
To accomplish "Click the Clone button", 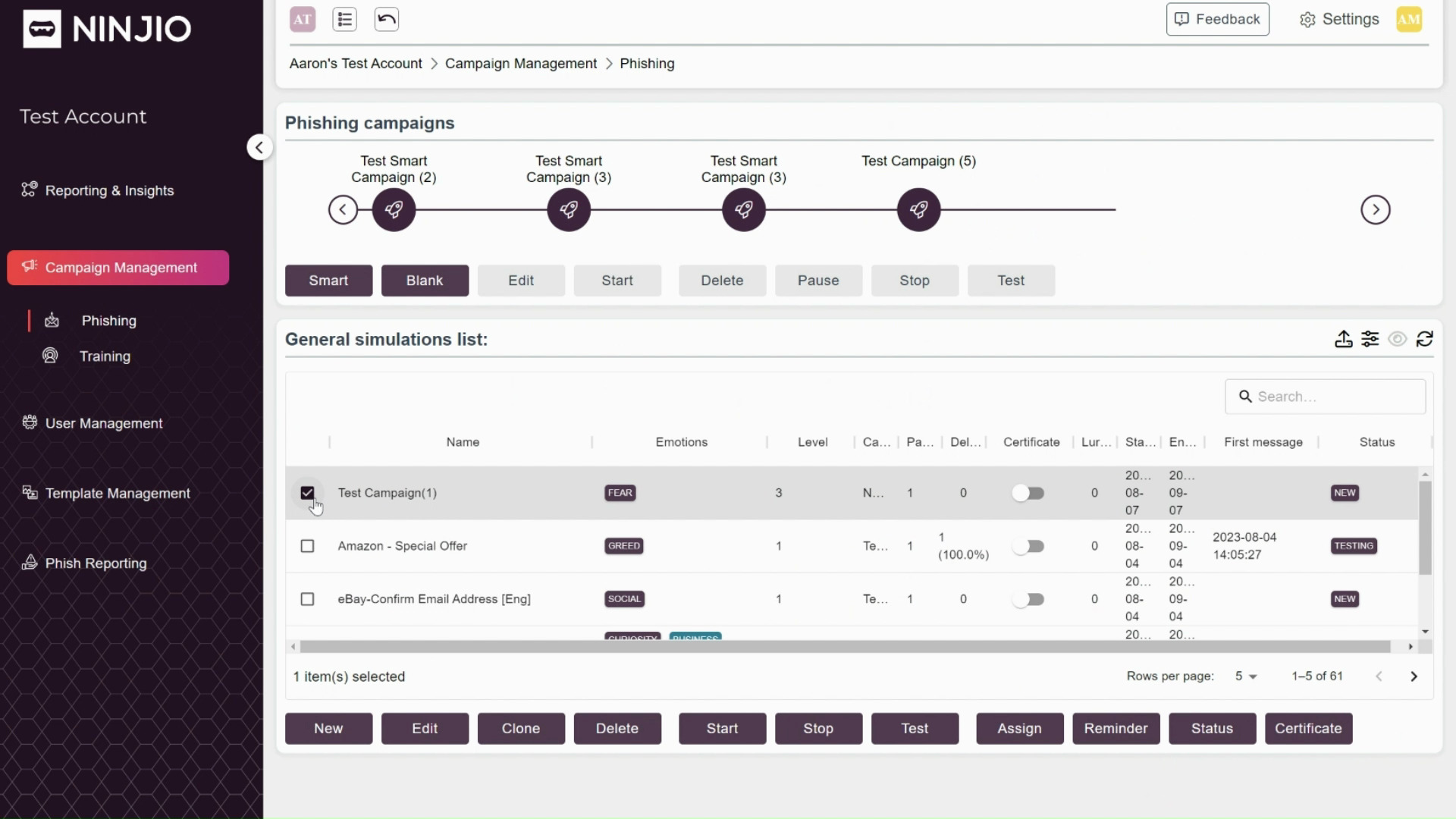I will tap(520, 728).
